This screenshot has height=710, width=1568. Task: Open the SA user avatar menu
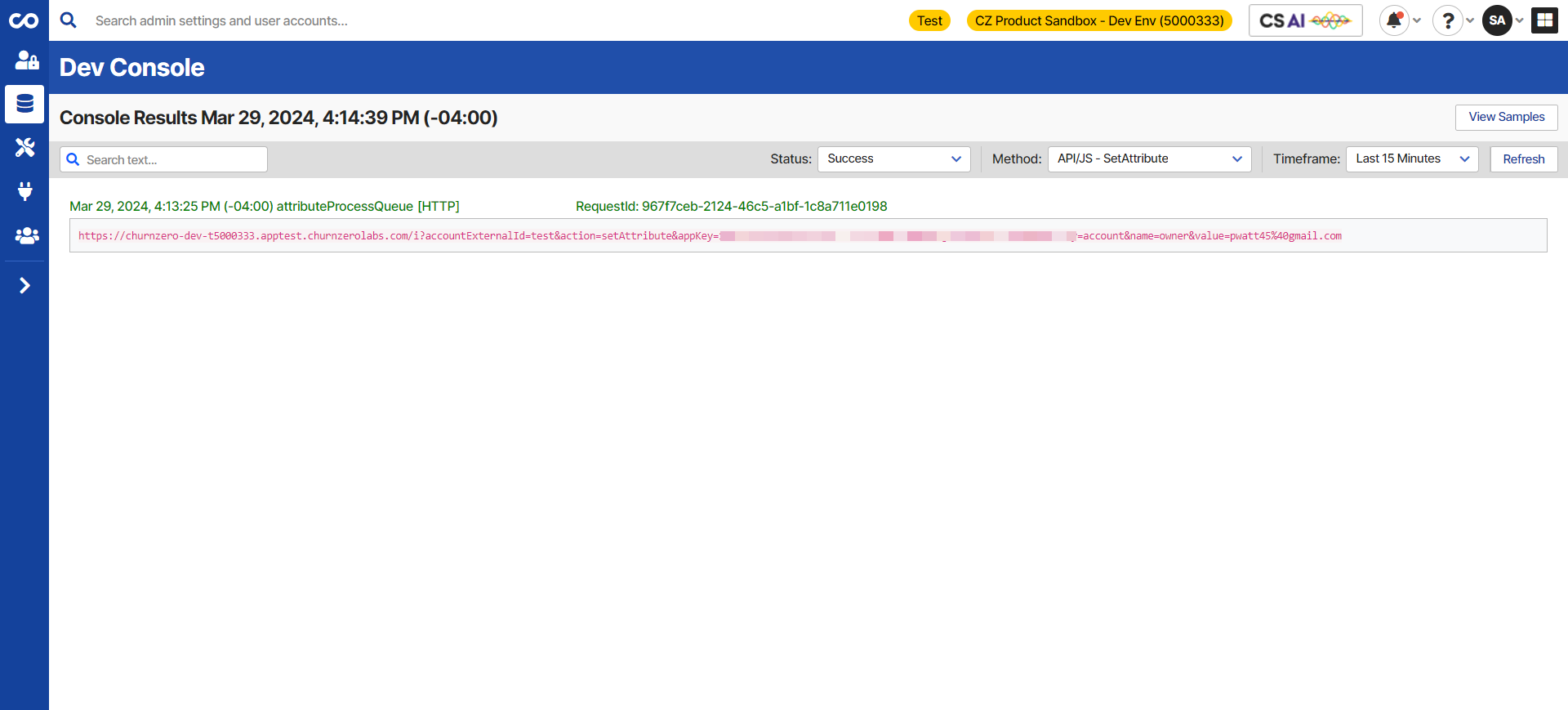(x=1497, y=20)
